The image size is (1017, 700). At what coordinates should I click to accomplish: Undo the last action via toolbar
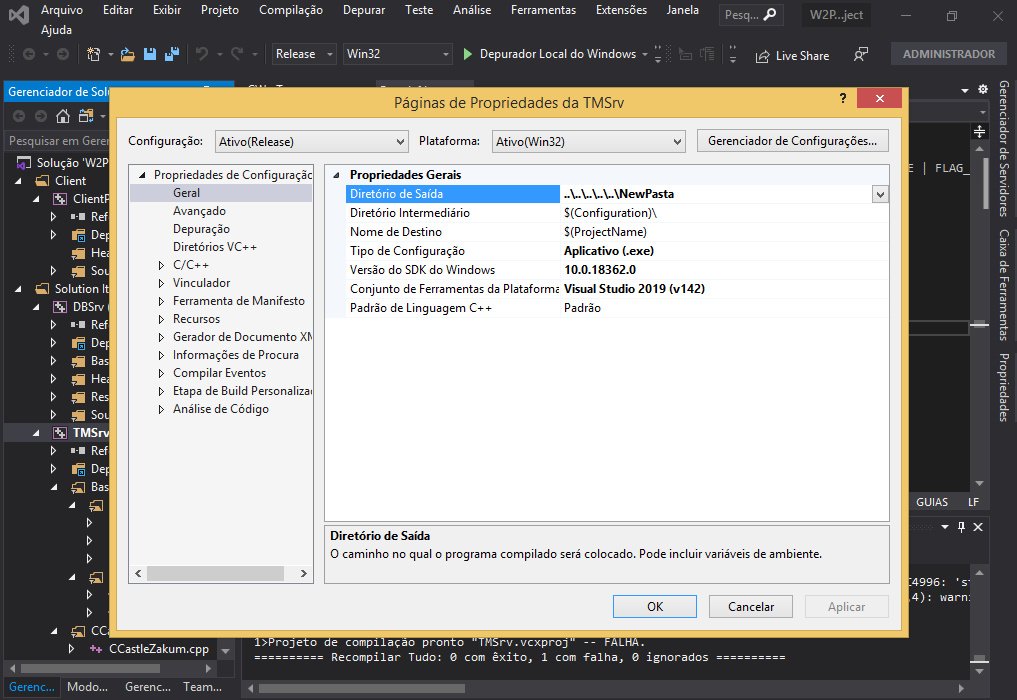point(202,54)
